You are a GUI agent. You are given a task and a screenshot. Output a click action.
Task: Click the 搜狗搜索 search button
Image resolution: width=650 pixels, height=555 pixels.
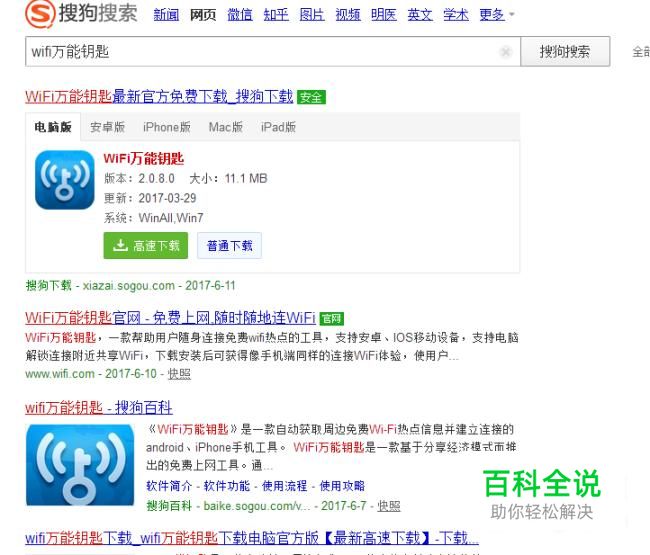click(x=565, y=51)
